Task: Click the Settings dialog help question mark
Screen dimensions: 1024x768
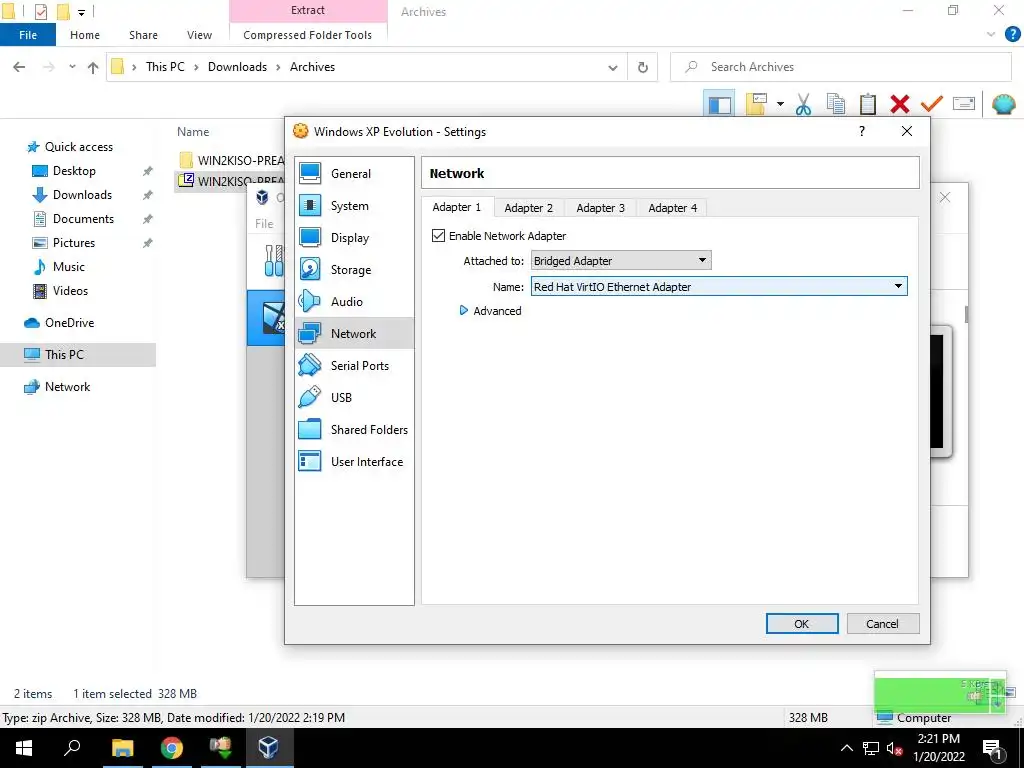Action: [x=861, y=131]
